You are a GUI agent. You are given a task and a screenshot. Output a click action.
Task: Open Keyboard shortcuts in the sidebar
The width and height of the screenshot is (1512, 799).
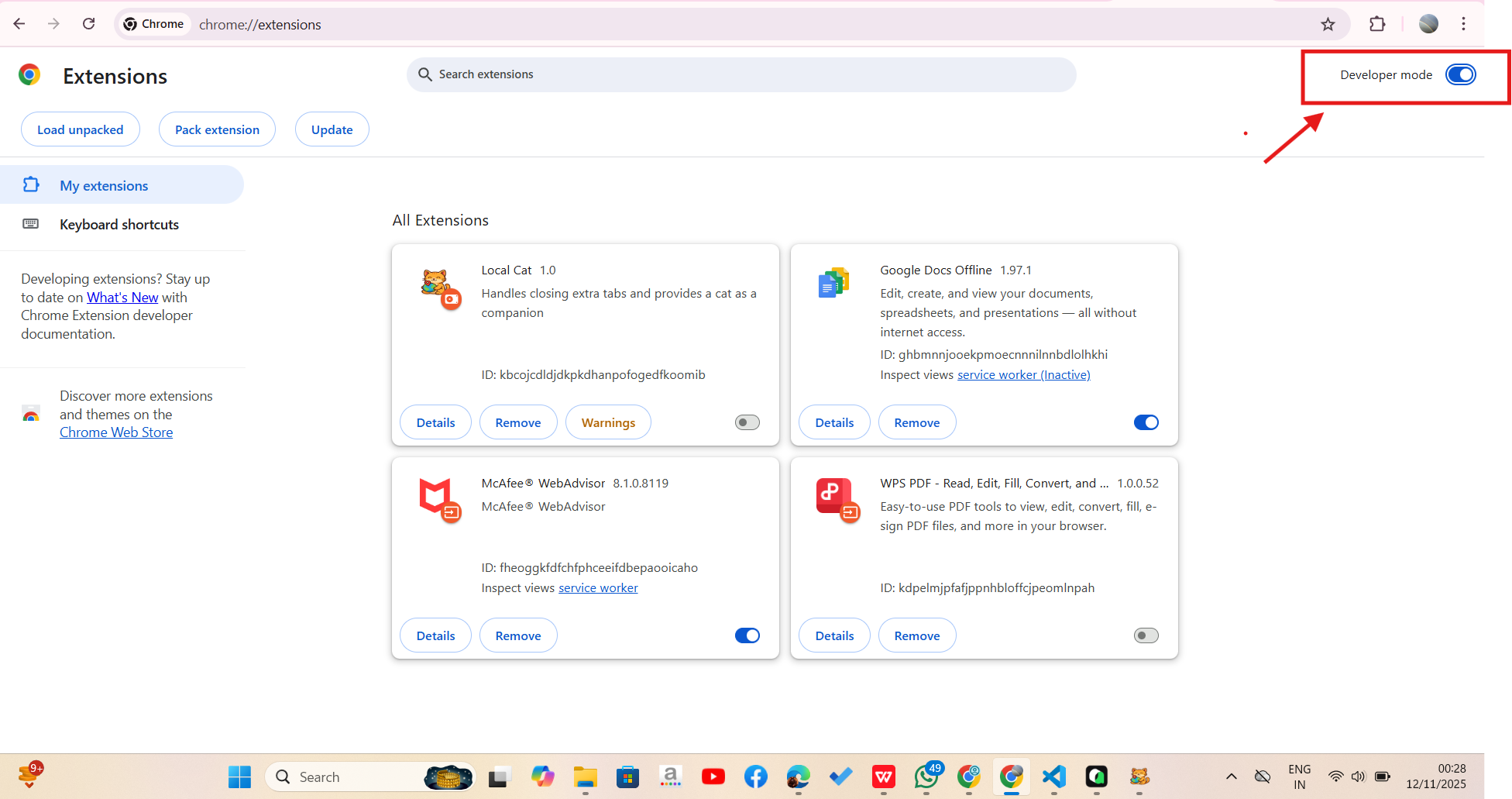coord(119,225)
